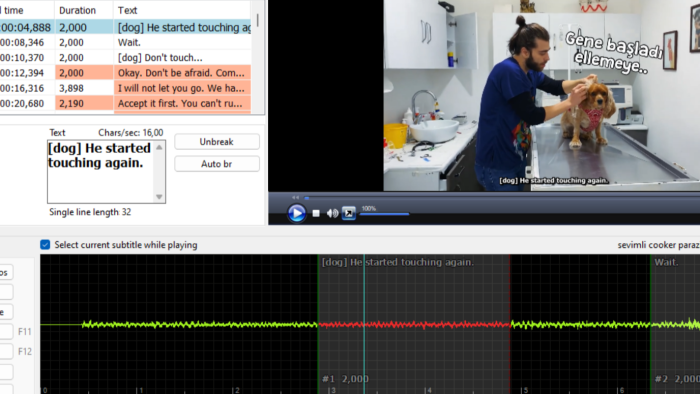Click waveform paragraph #1 "He started touching again"
The width and height of the screenshot is (700, 394).
[414, 324]
